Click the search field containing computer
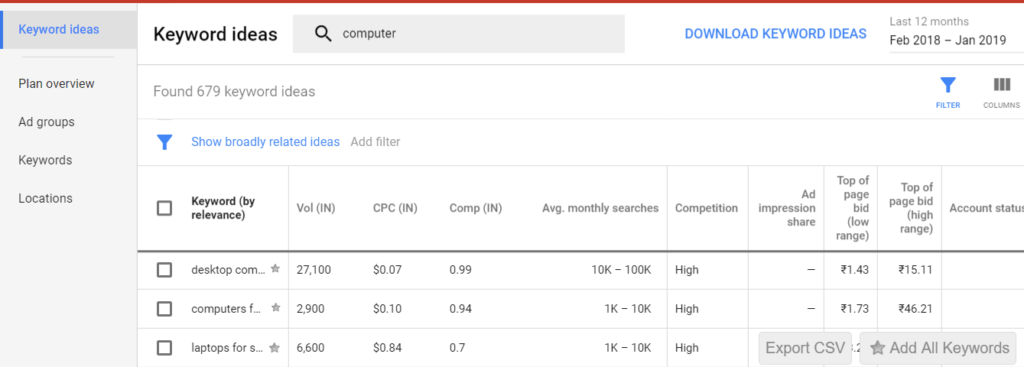The width and height of the screenshot is (1024, 367). pos(458,33)
